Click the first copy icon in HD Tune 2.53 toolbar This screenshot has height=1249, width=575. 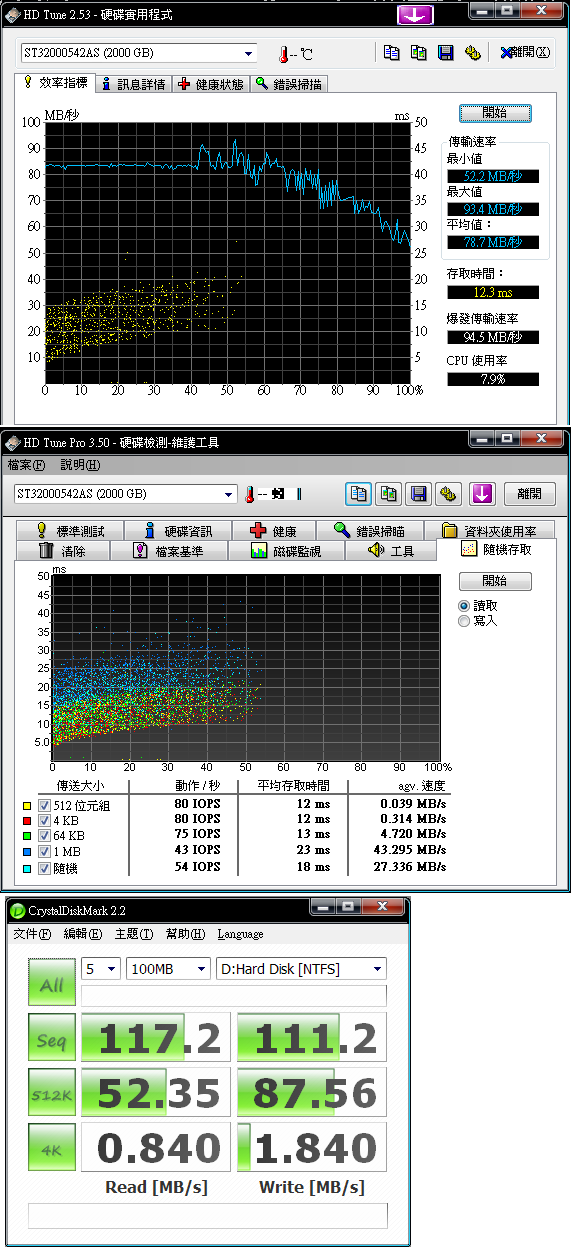[392, 53]
